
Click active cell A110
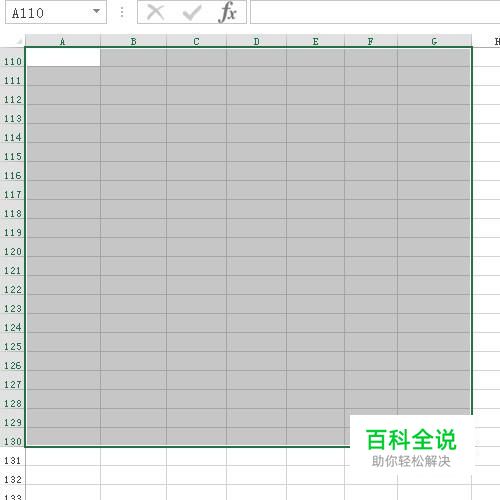pos(63,57)
